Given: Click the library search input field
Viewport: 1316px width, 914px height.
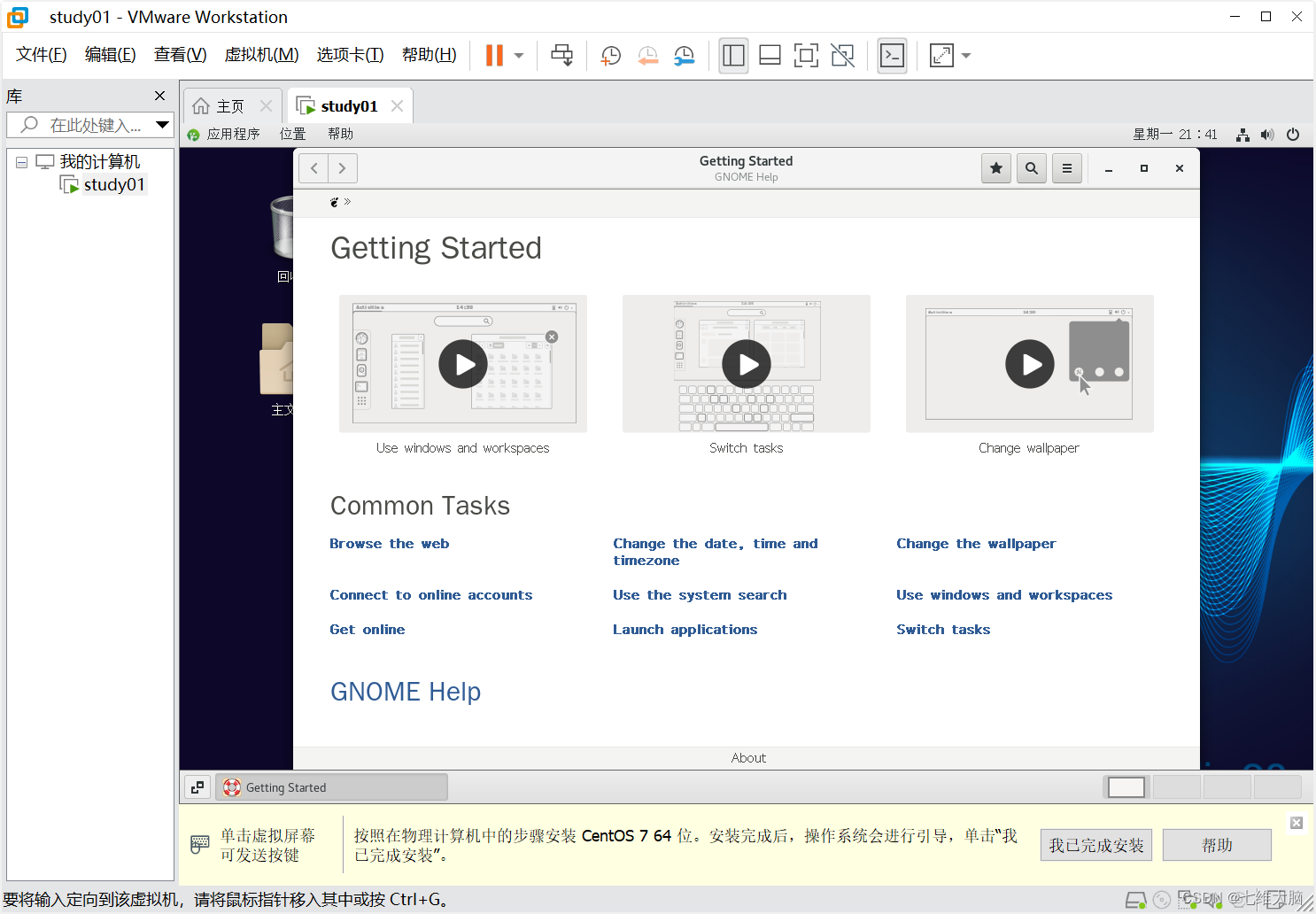Looking at the screenshot, I should pos(80,125).
